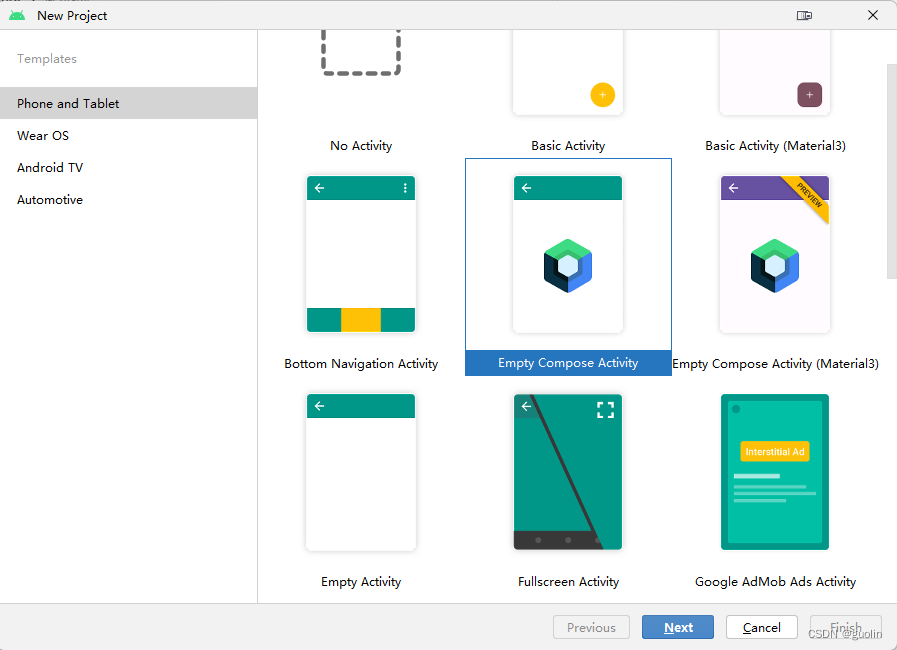Choose the Empty Activity template thumbnail

click(x=361, y=472)
